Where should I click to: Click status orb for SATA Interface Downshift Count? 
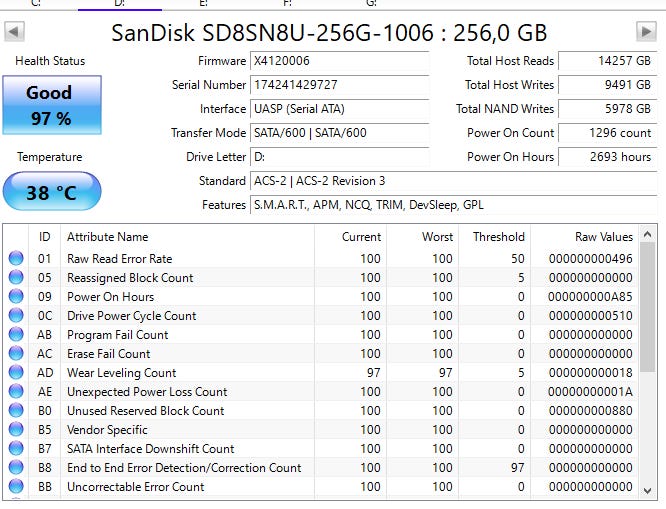click(x=16, y=448)
